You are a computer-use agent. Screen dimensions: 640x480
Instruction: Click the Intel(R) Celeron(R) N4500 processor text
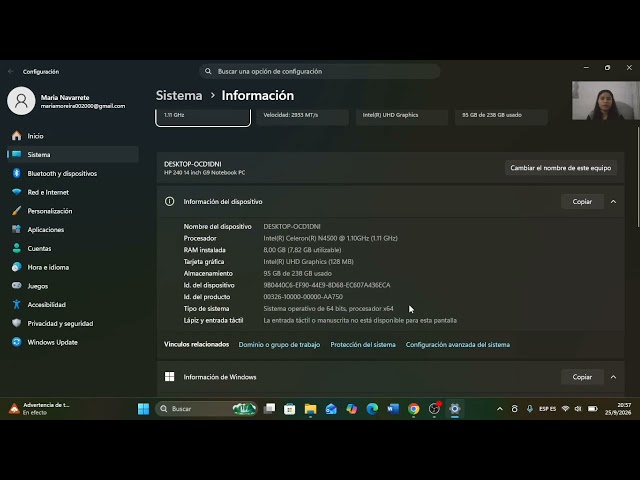tap(330, 238)
